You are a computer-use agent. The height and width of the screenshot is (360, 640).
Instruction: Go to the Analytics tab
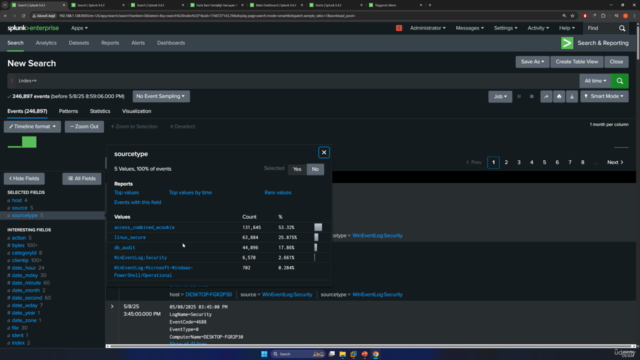pyautogui.click(x=46, y=43)
